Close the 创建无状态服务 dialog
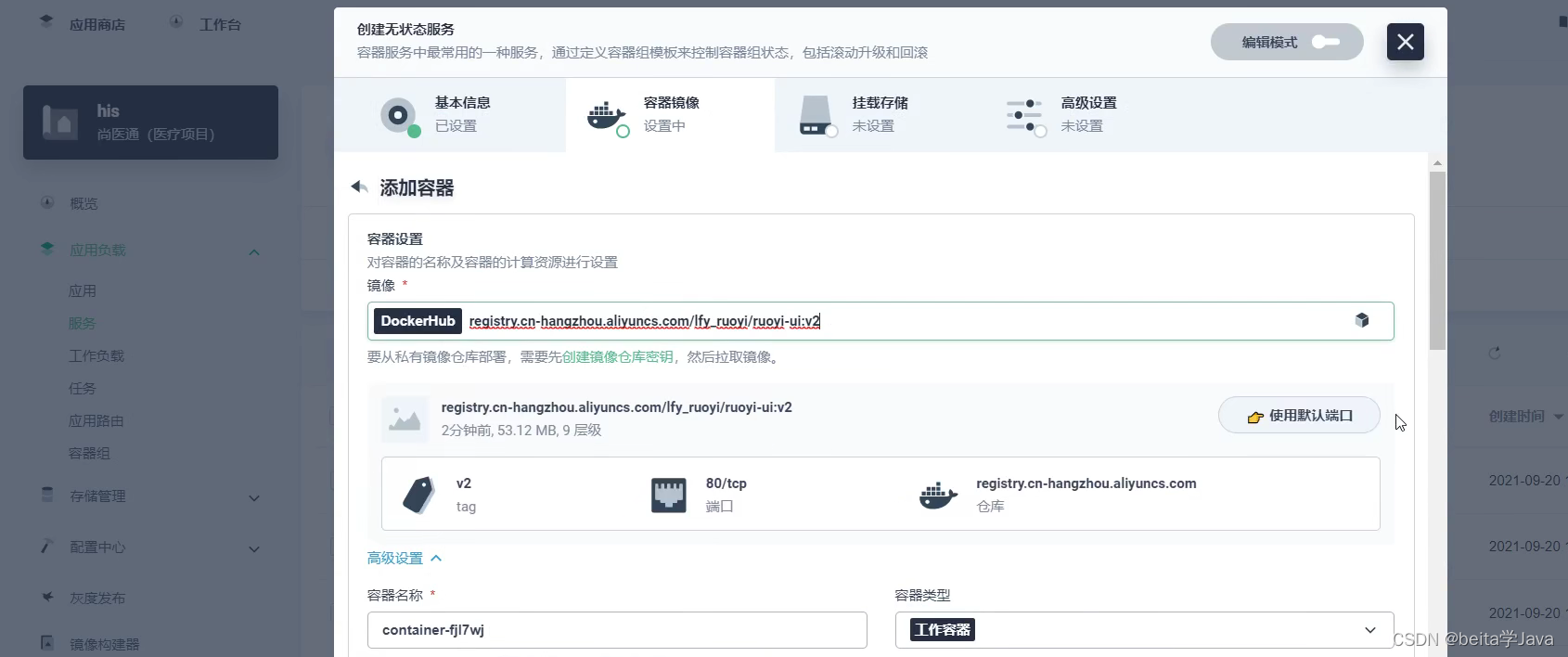The height and width of the screenshot is (657, 1568). (x=1406, y=42)
